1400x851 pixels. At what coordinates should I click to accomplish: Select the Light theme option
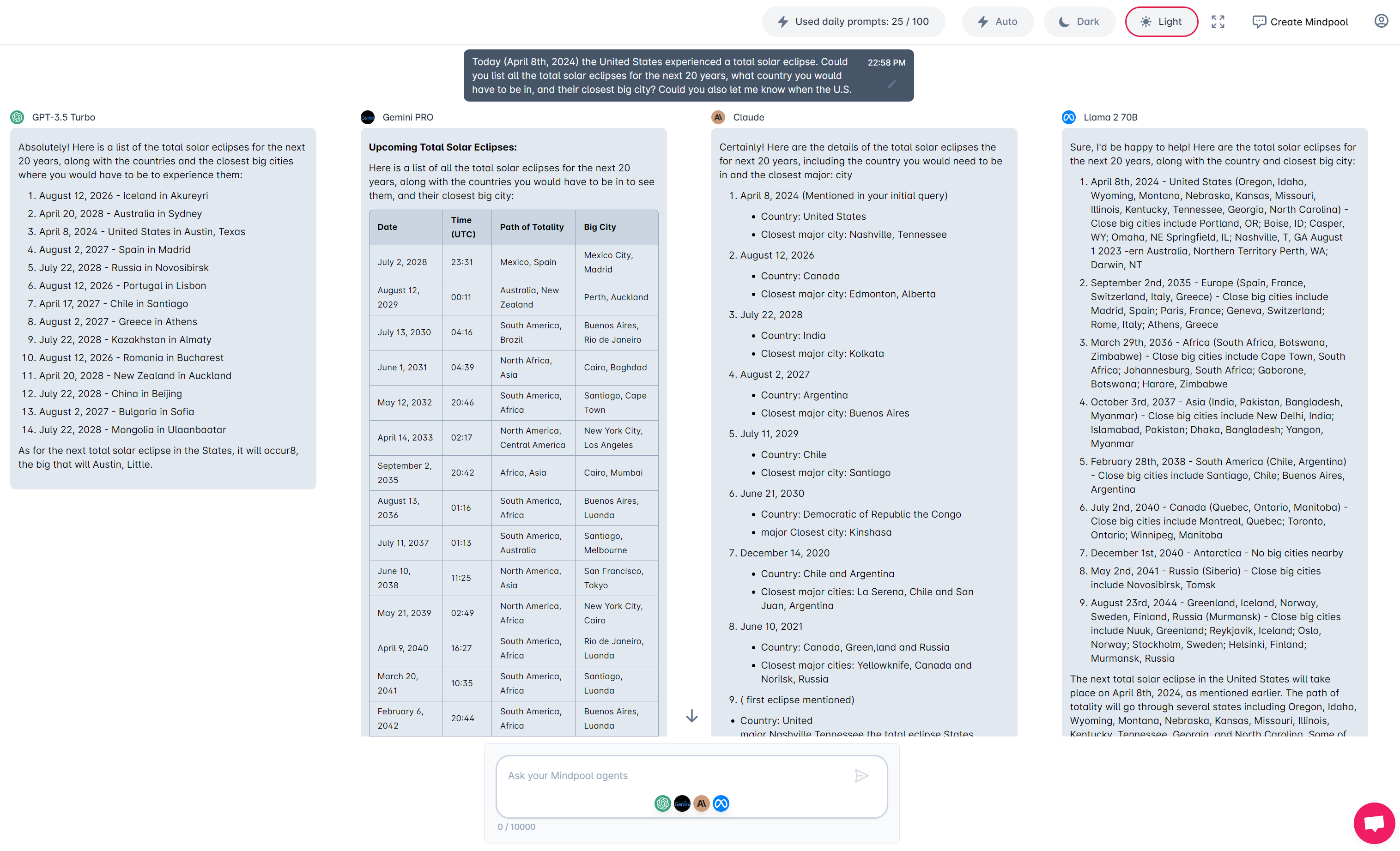coord(1161,22)
